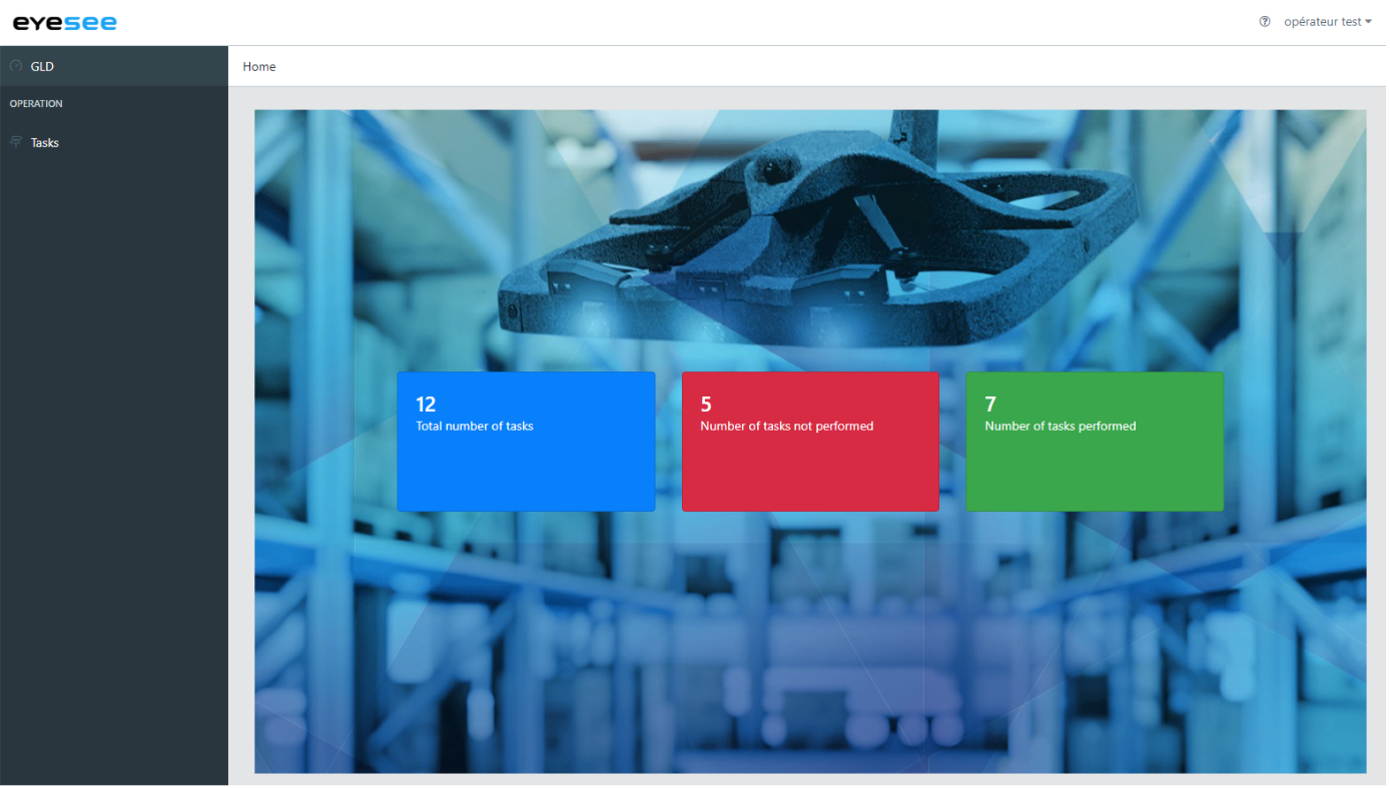Open Tasks in the sidebar
The height and width of the screenshot is (788, 1390).
coord(114,142)
